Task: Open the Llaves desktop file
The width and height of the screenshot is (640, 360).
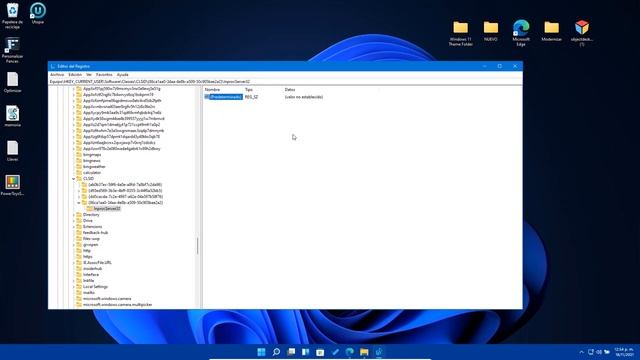Action: pos(12,151)
